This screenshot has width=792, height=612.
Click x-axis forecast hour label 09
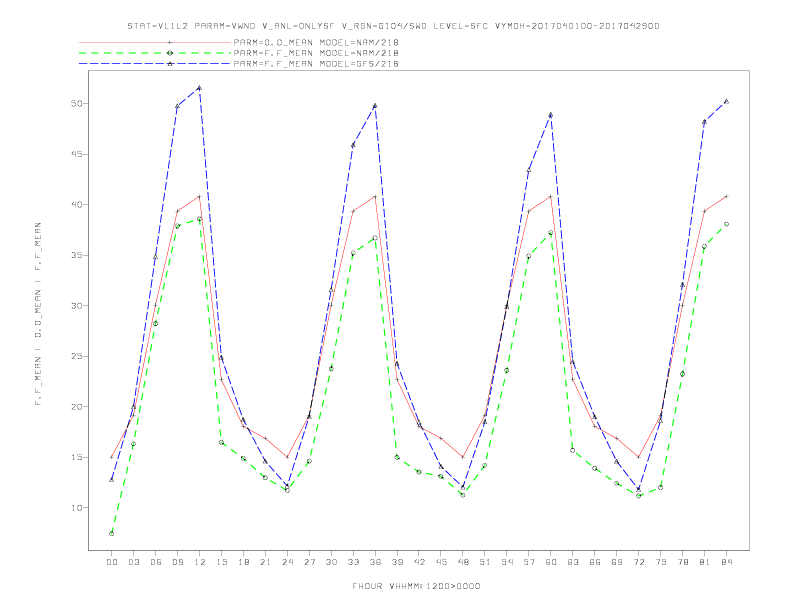pos(177,562)
